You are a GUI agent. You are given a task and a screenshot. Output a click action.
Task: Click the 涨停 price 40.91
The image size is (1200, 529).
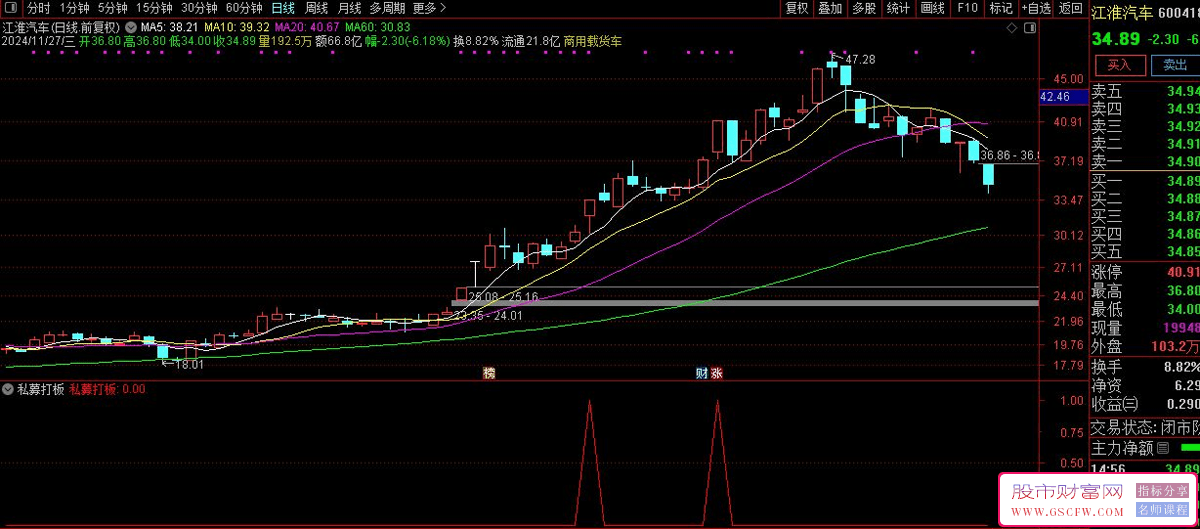(x=1182, y=272)
